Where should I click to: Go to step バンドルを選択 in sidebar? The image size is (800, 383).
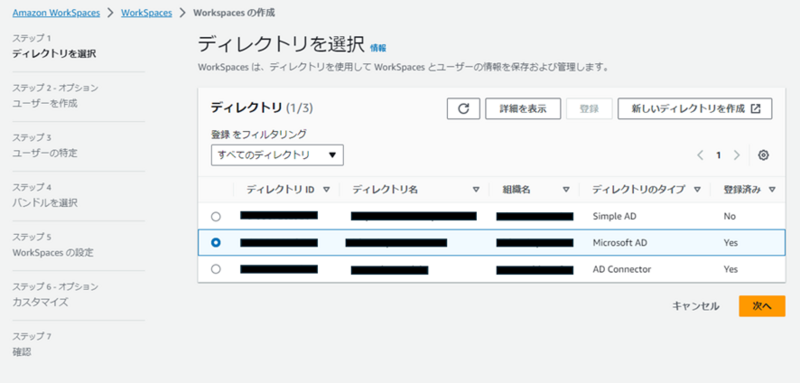pos(45,203)
